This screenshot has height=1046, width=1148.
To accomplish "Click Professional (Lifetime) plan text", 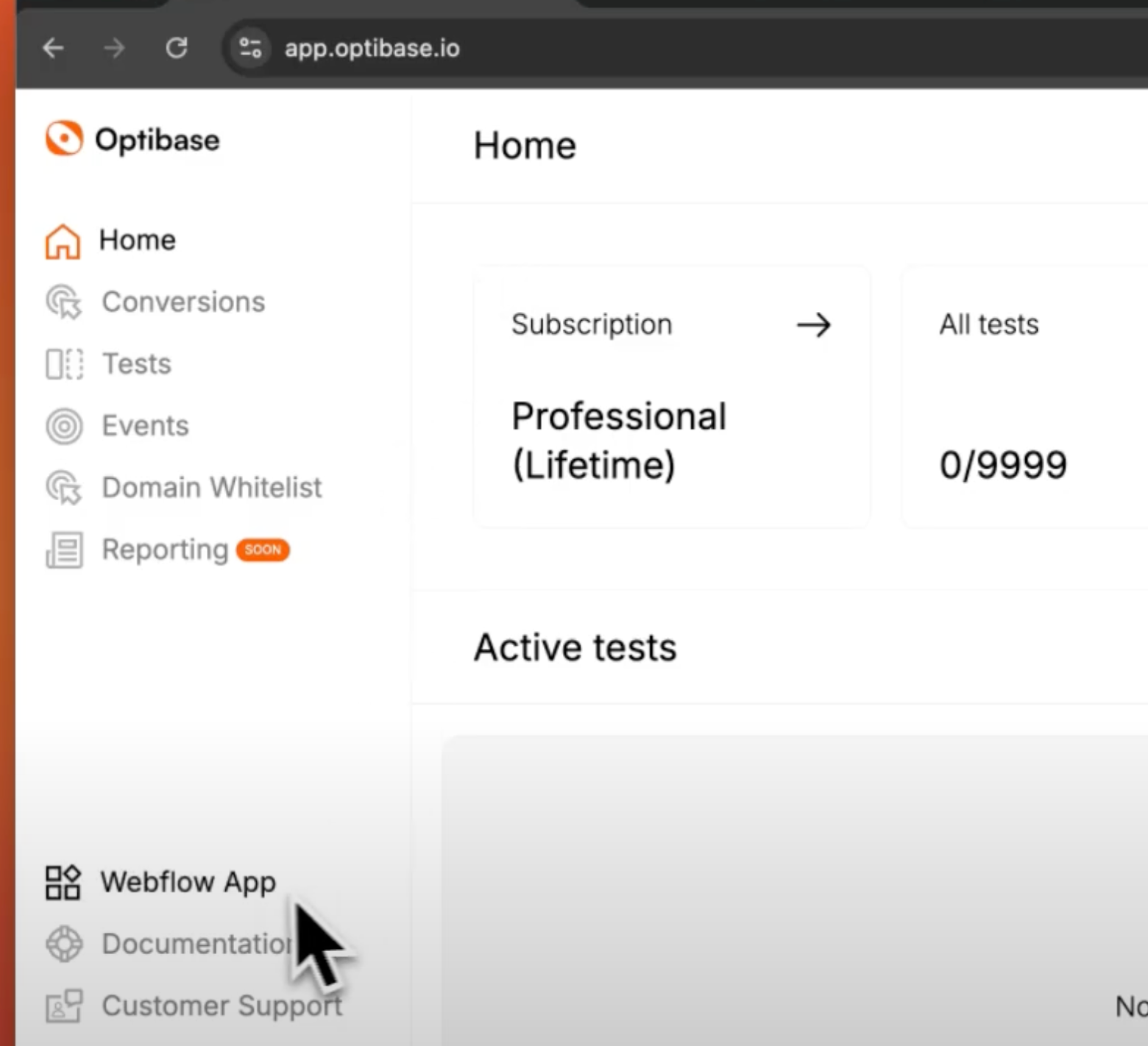I will point(619,440).
